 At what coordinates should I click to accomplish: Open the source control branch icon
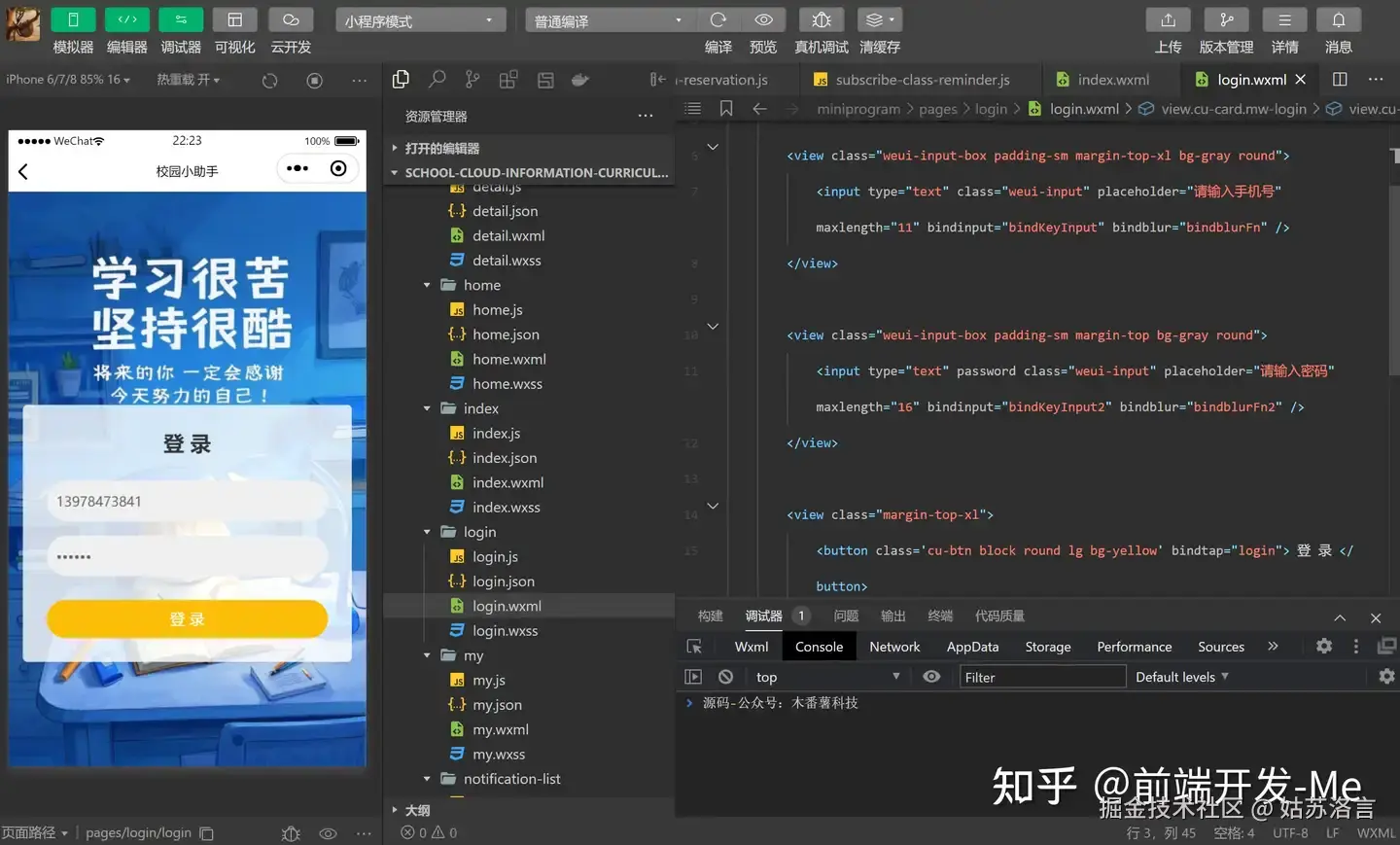[x=472, y=80]
